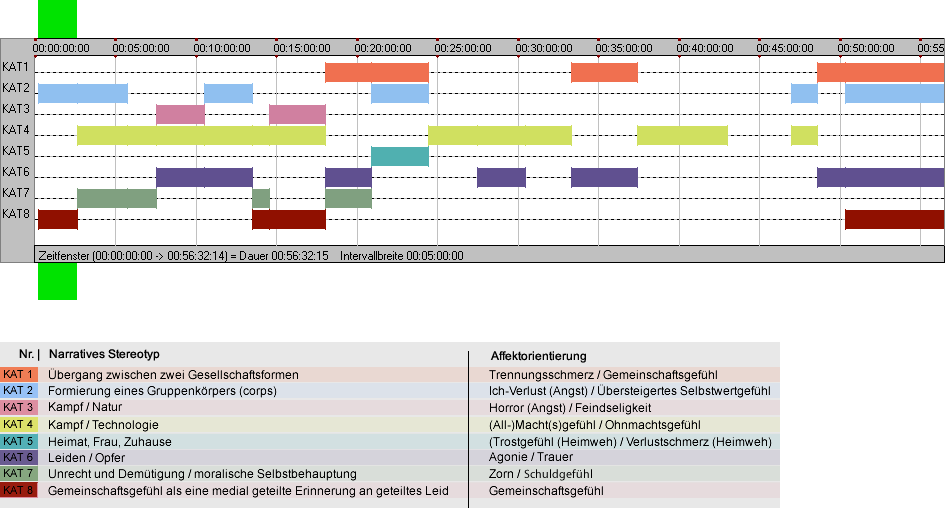945x530 pixels.
Task: Click the 00:00:00:00 time label
Action: click(x=61, y=48)
